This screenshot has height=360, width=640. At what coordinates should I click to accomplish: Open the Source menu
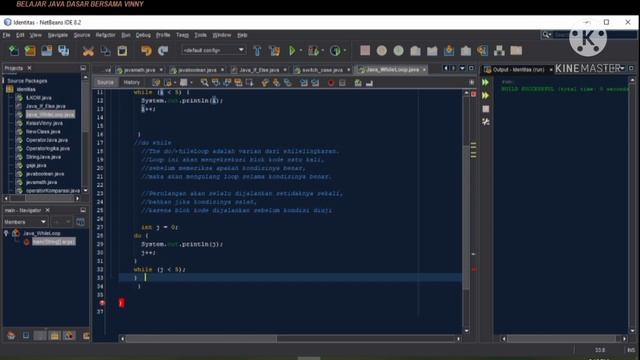coord(82,35)
